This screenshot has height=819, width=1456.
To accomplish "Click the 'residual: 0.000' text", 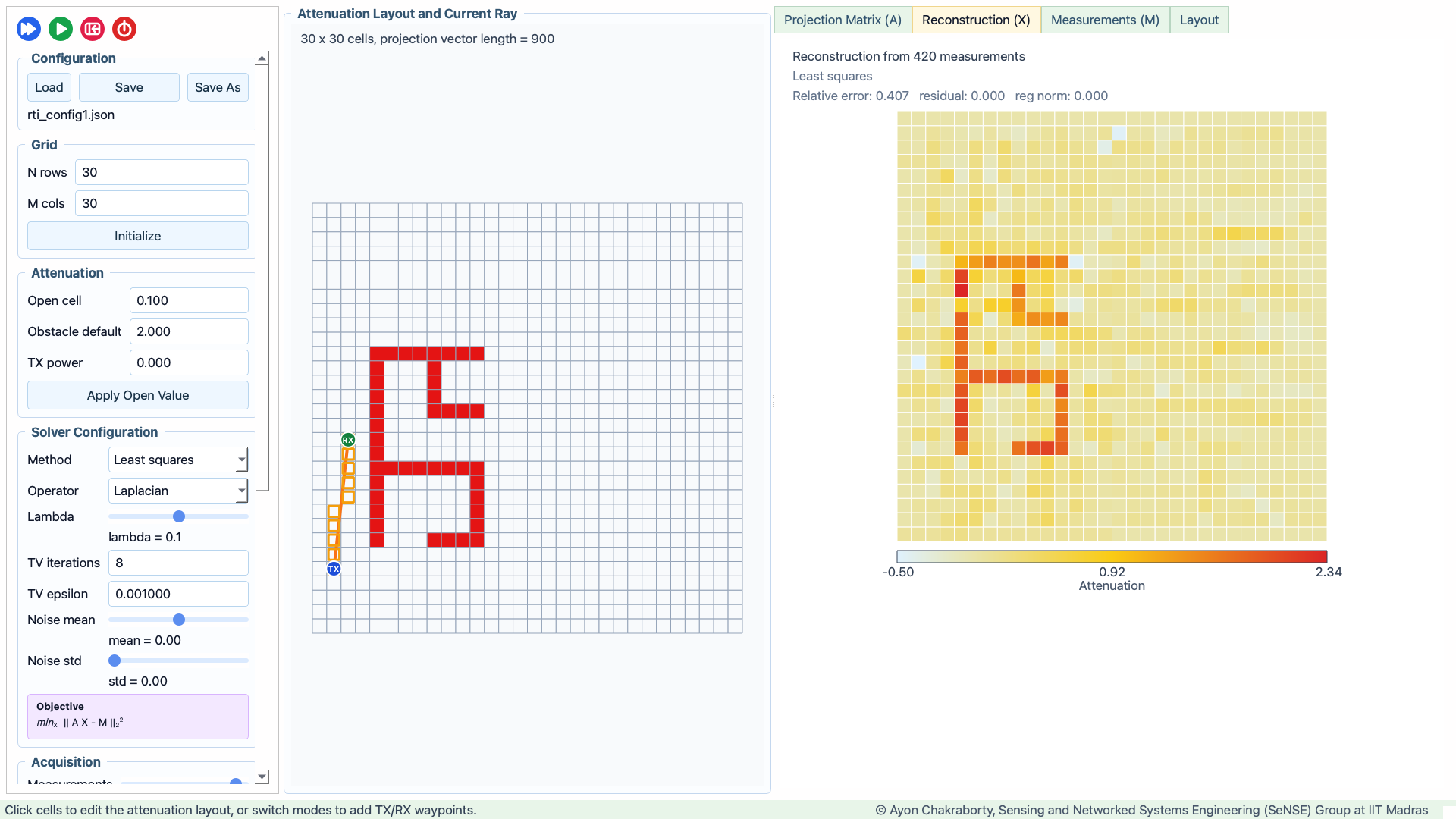I will pos(962,96).
